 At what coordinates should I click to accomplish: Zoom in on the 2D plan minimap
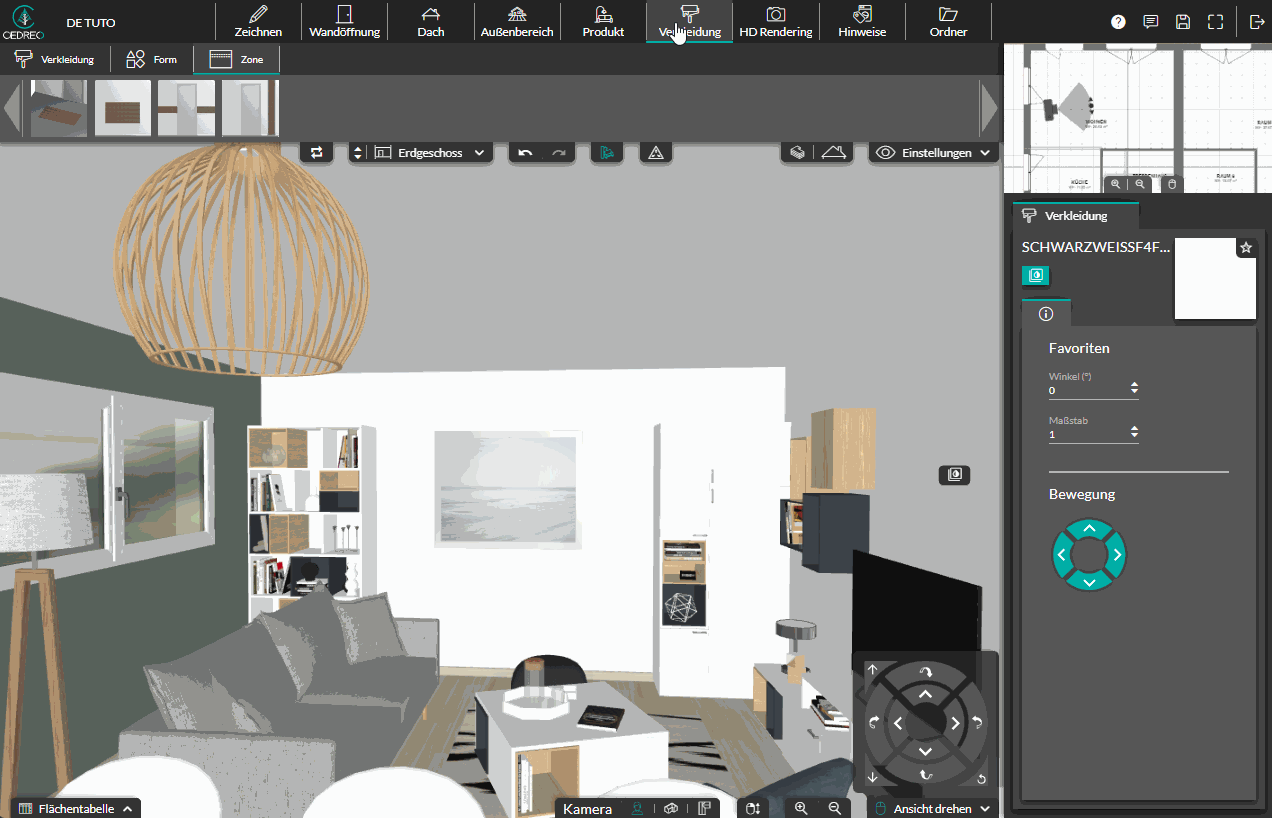(1115, 185)
